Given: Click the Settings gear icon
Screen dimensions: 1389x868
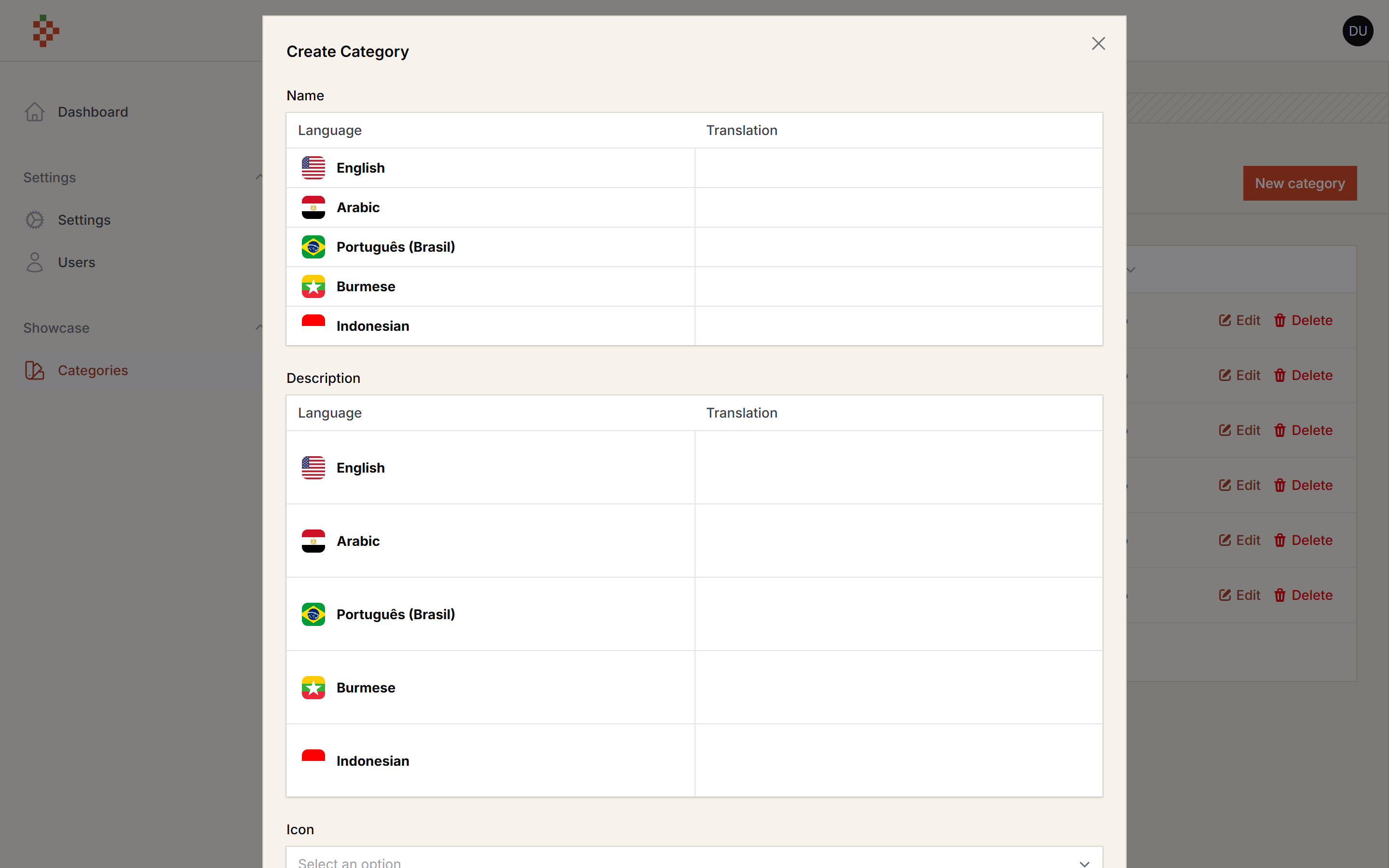Looking at the screenshot, I should coord(34,220).
